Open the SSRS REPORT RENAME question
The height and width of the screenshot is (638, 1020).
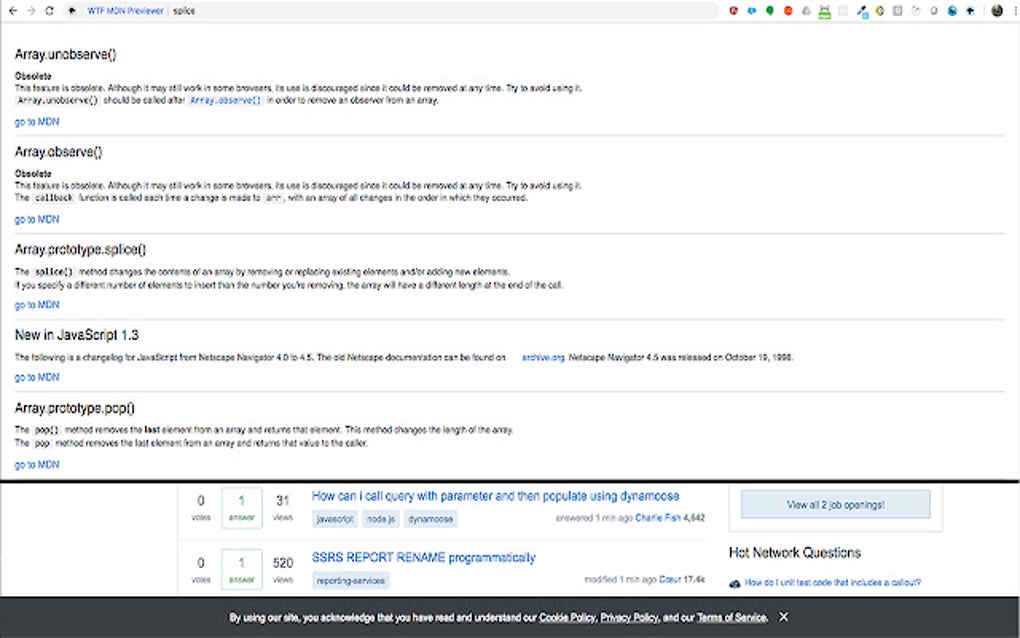click(422, 557)
